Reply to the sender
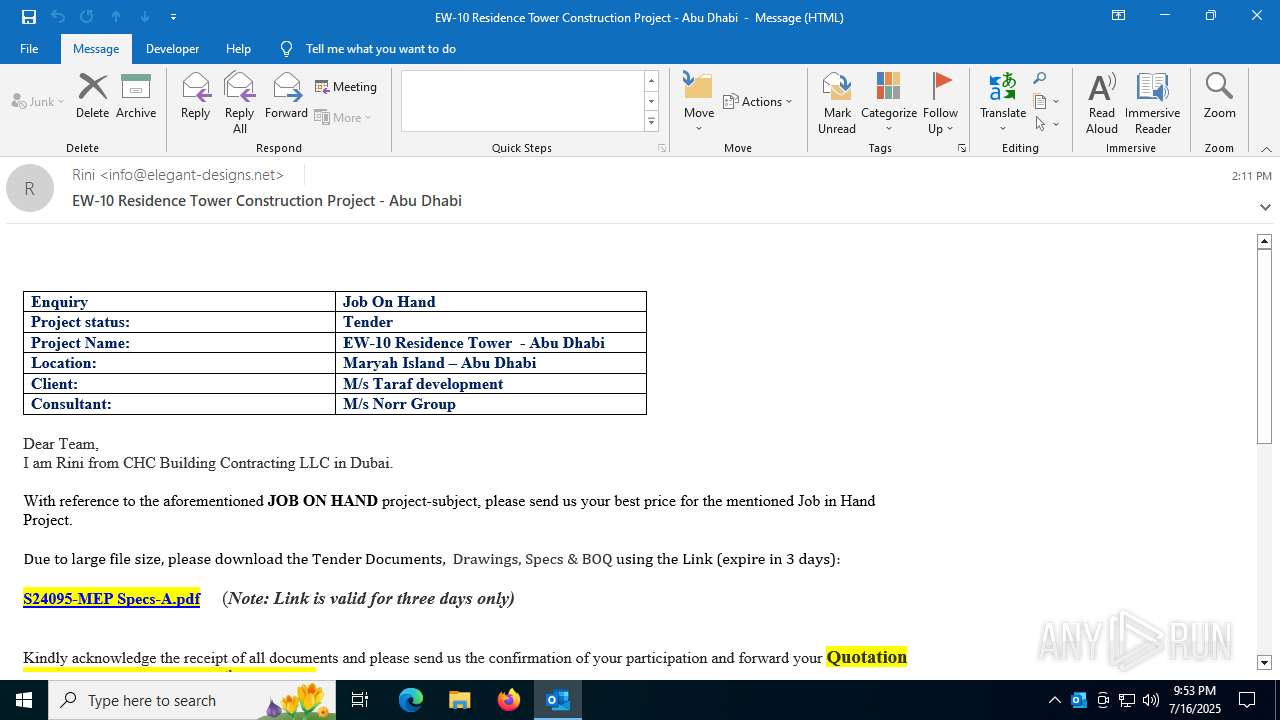This screenshot has width=1280, height=720. tap(195, 96)
